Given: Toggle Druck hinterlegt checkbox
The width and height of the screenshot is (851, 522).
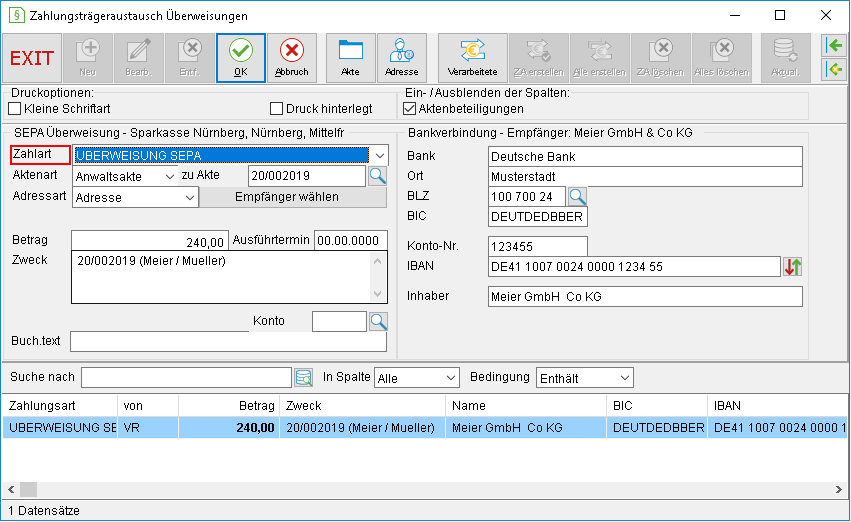Looking at the screenshot, I should pos(276,109).
